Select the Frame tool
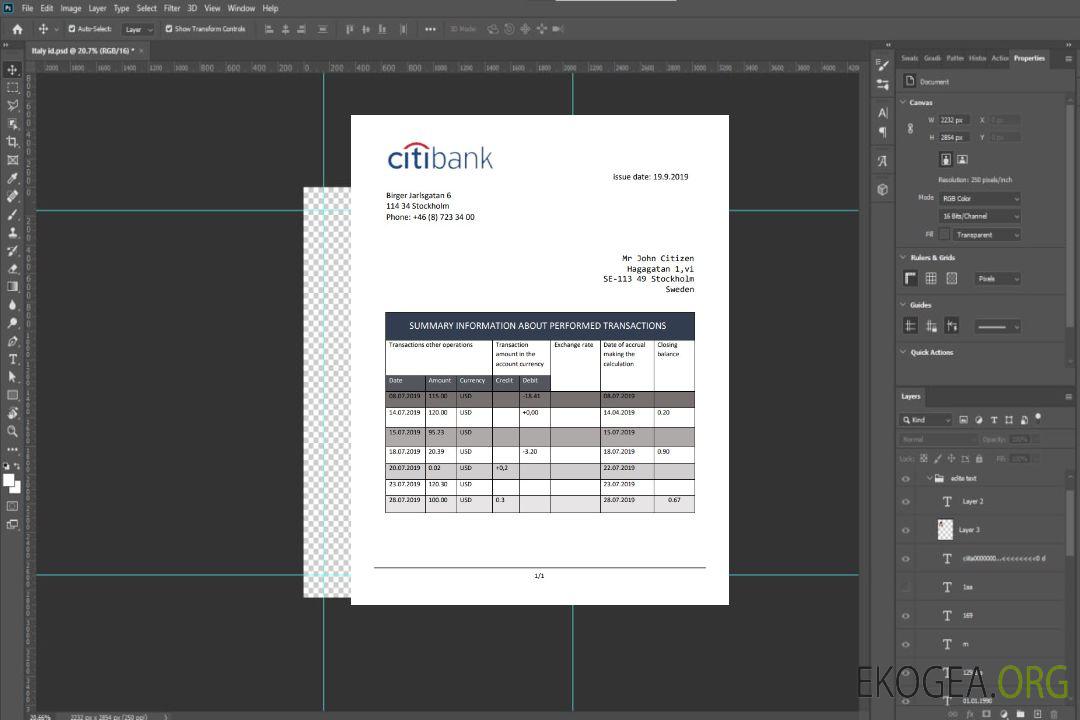The height and width of the screenshot is (720, 1080). tap(12, 160)
